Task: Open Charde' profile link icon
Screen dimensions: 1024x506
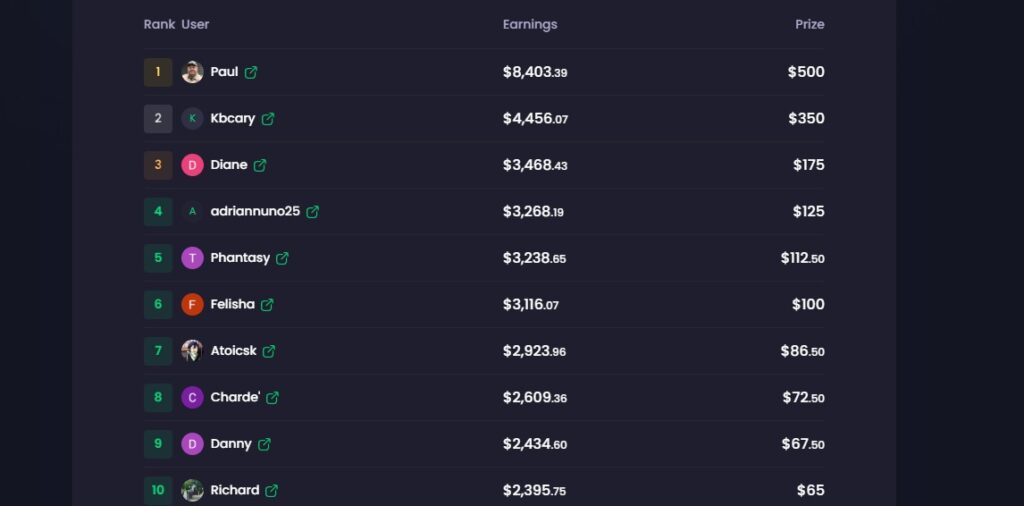Action: [x=272, y=398]
